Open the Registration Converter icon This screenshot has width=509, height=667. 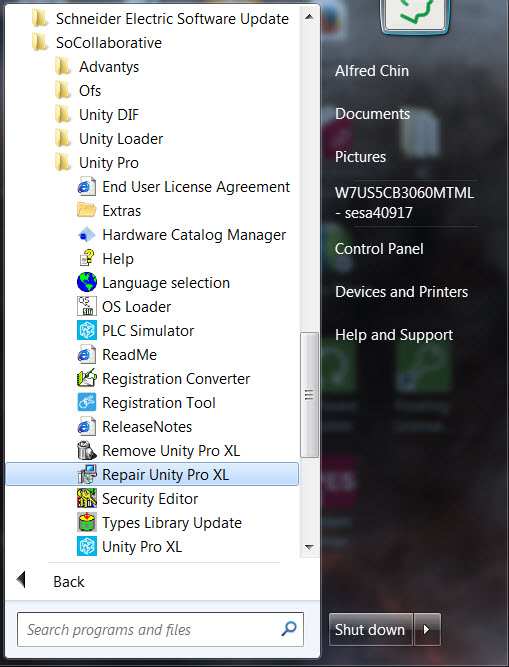pos(87,379)
